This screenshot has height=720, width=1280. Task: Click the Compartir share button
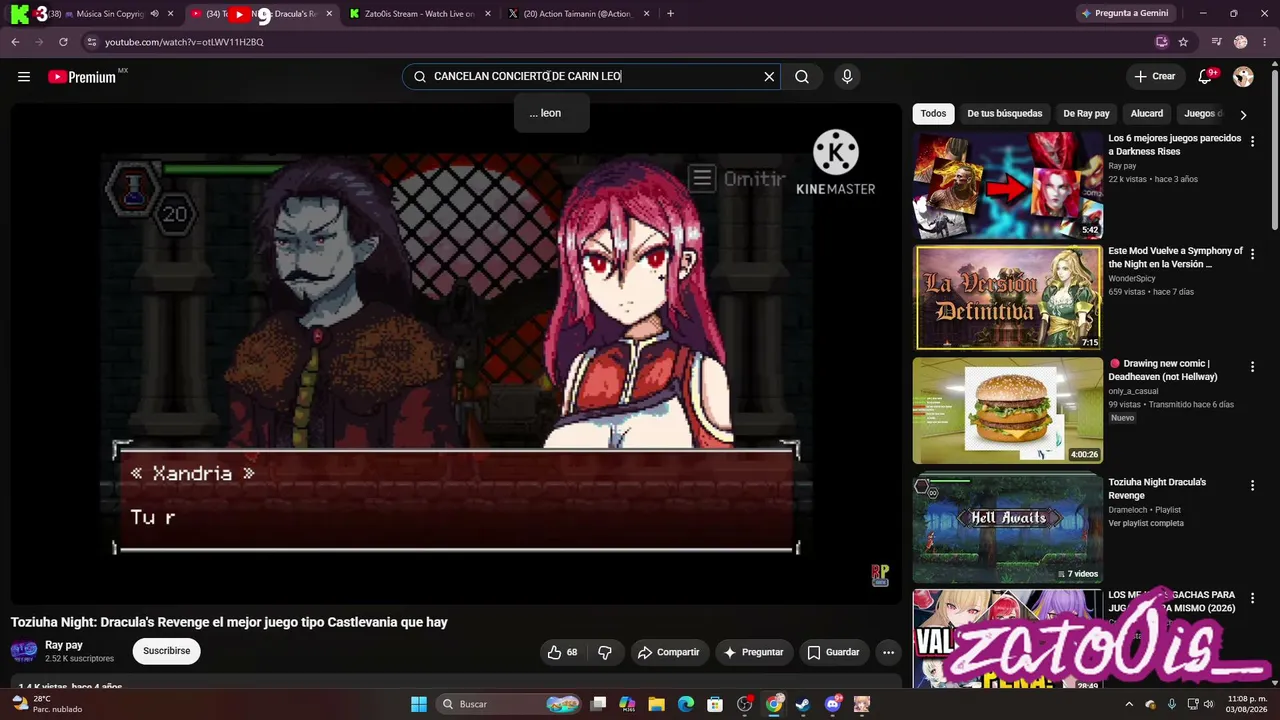click(x=670, y=652)
